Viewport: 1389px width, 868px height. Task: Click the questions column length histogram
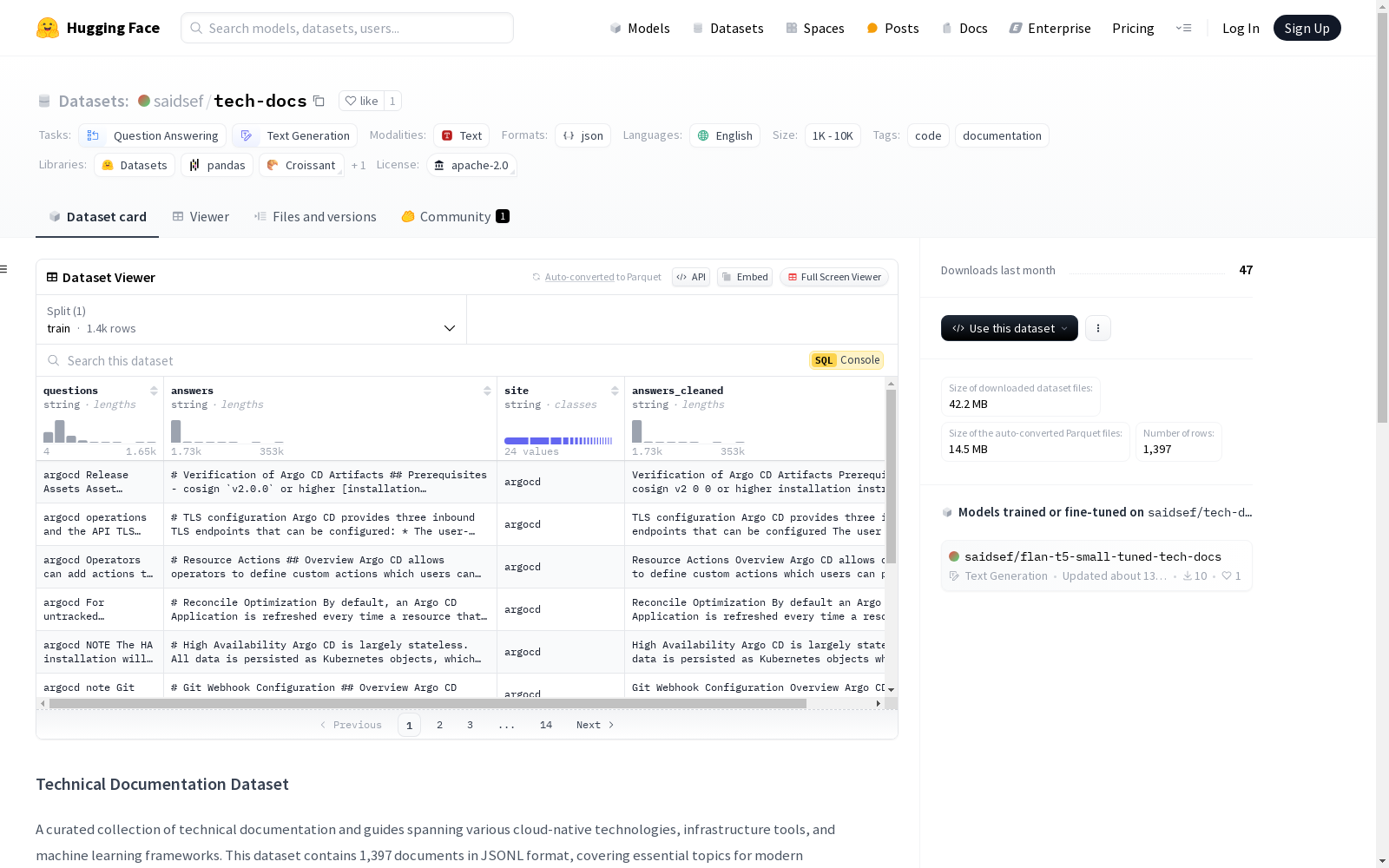[x=100, y=431]
